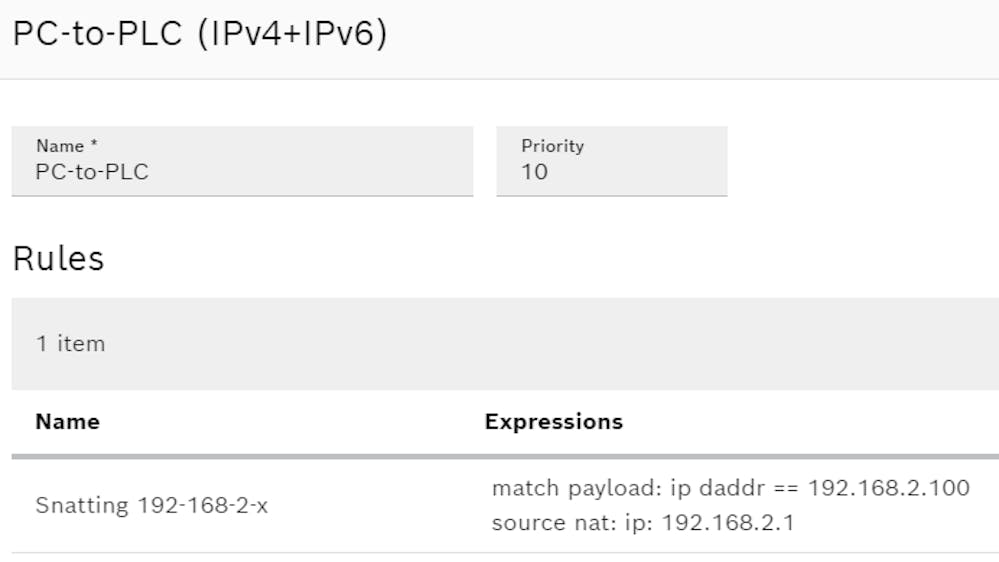Click the 'Priority' field label

click(x=552, y=146)
